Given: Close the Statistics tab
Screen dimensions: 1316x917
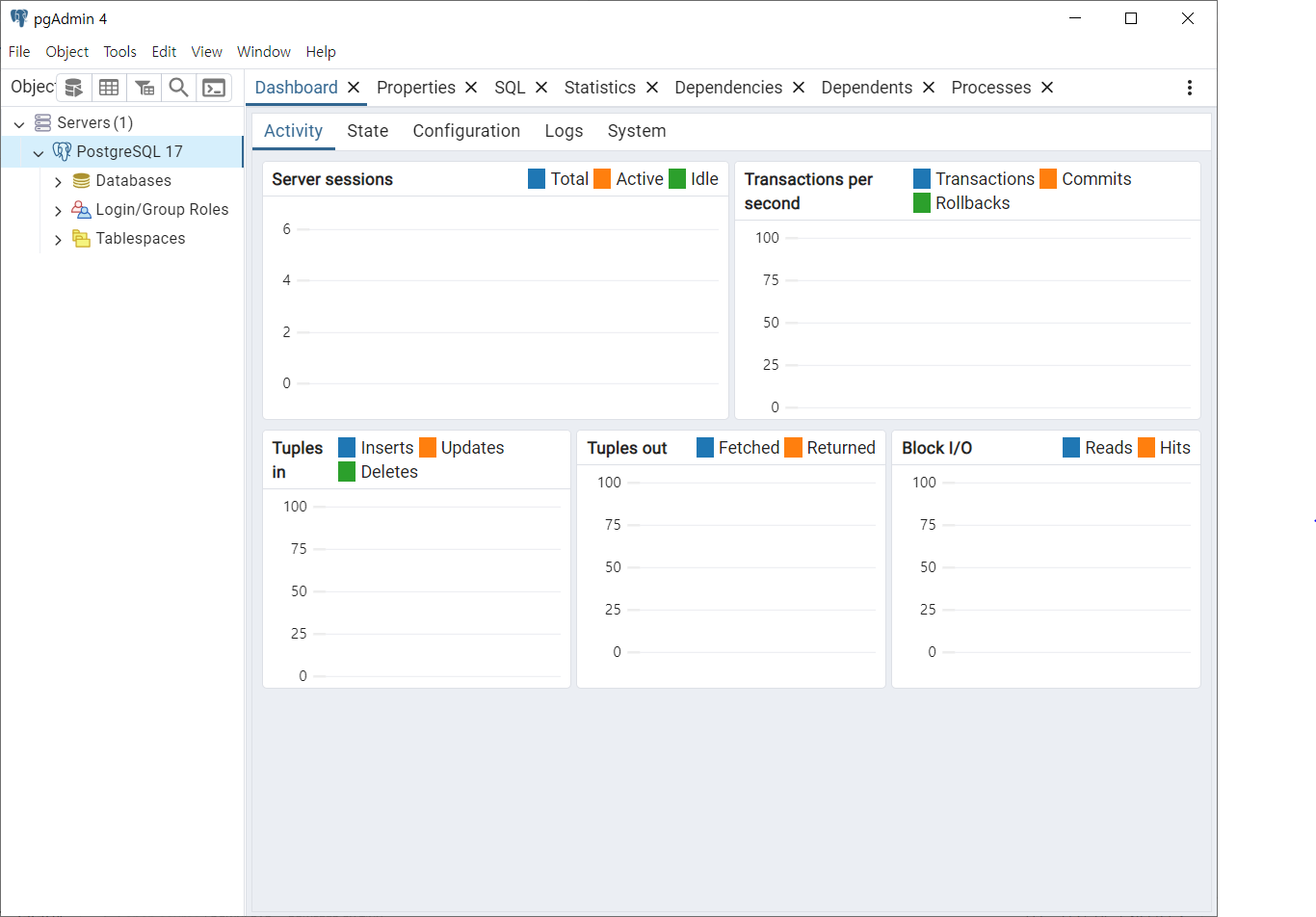Looking at the screenshot, I should pyautogui.click(x=652, y=88).
